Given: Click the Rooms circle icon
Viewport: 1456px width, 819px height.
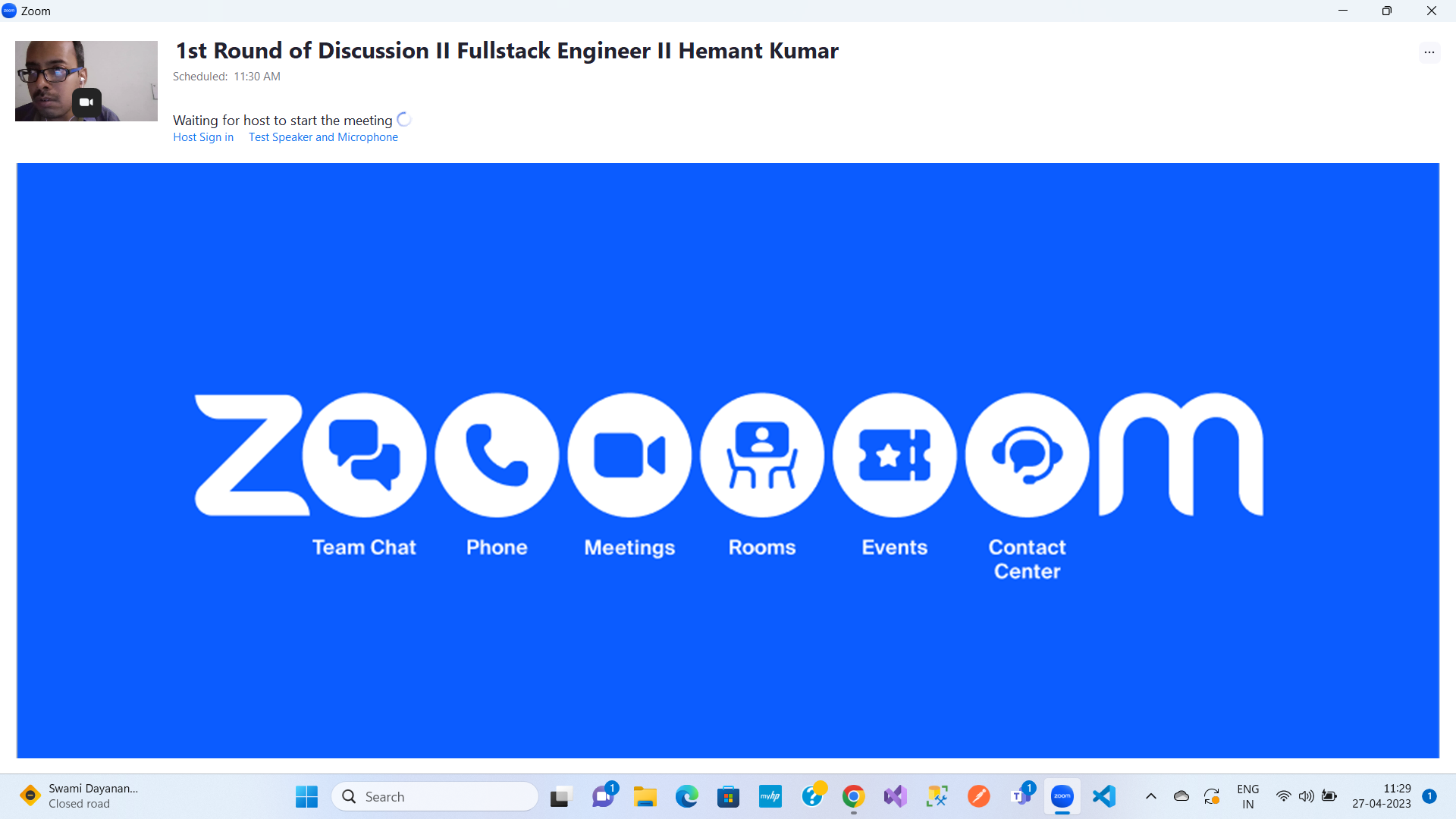Looking at the screenshot, I should (762, 455).
